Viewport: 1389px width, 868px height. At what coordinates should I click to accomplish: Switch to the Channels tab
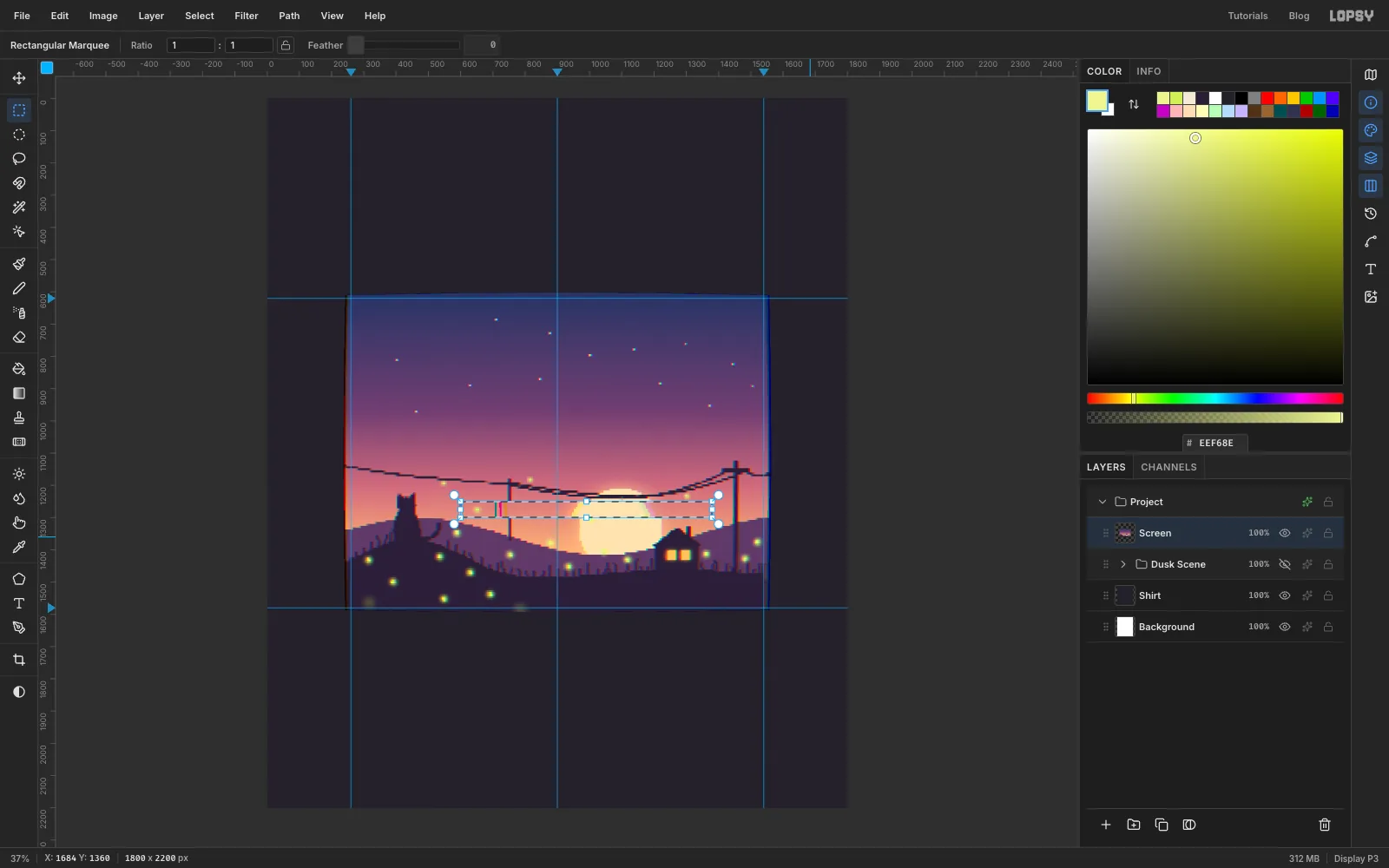click(1168, 467)
